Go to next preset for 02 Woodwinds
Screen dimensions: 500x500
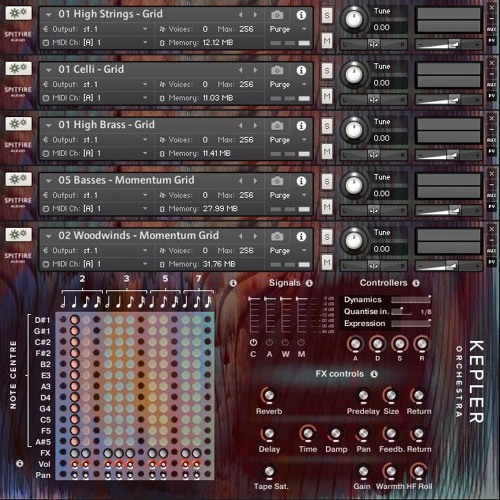click(x=255, y=236)
